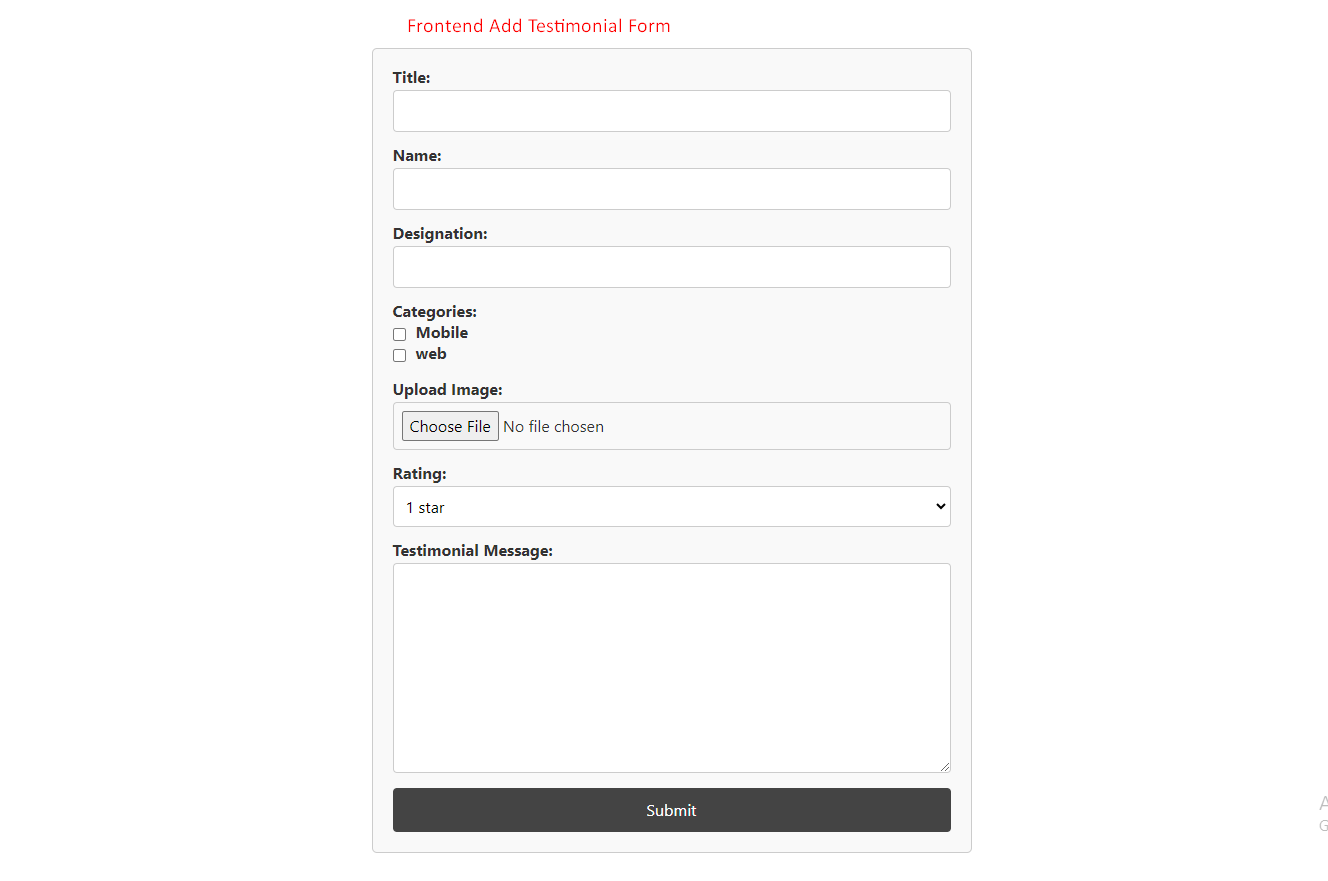
Task: Focus the Name input field
Action: pyautogui.click(x=671, y=189)
